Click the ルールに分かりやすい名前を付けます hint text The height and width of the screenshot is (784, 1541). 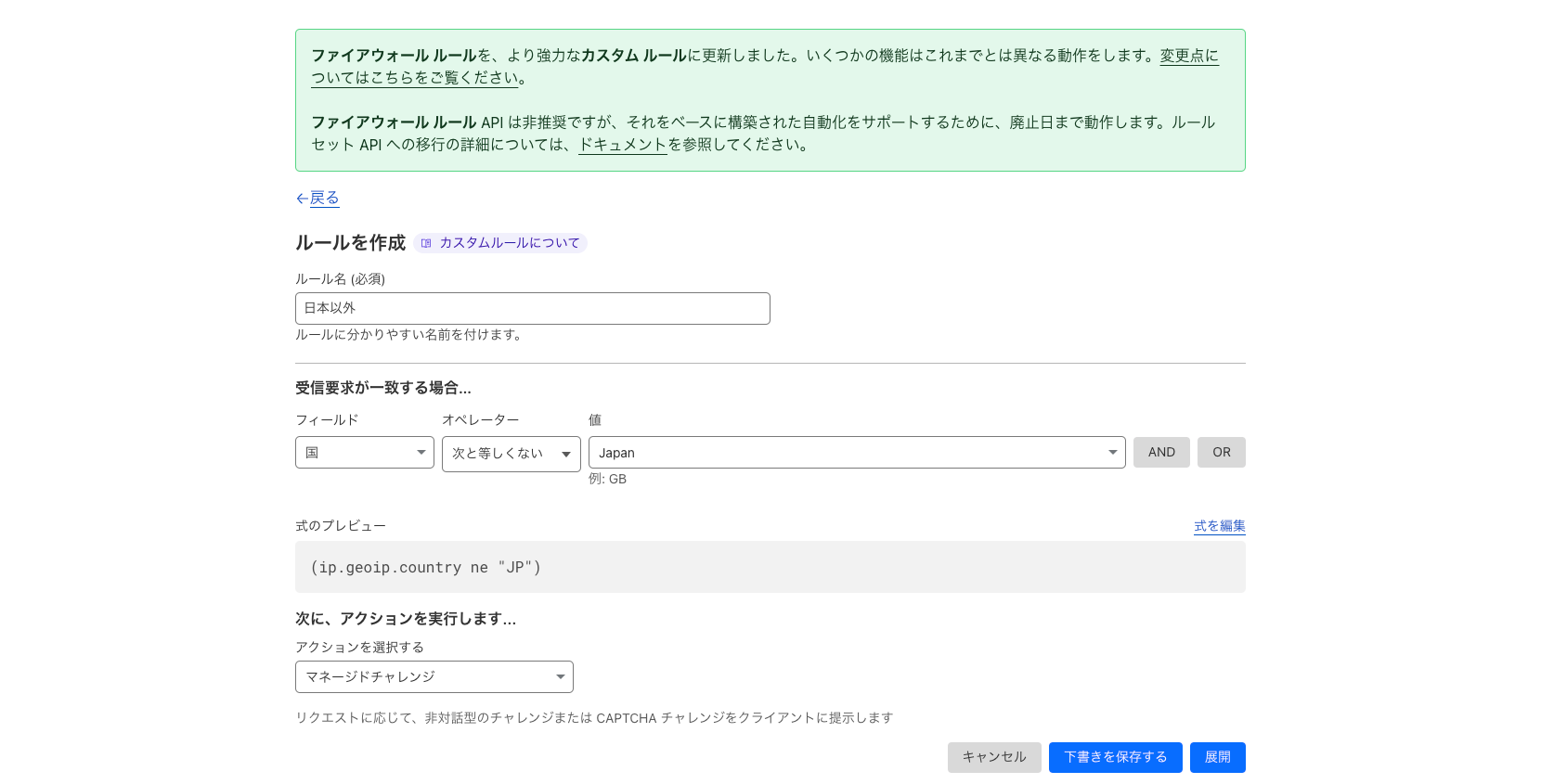(x=409, y=335)
